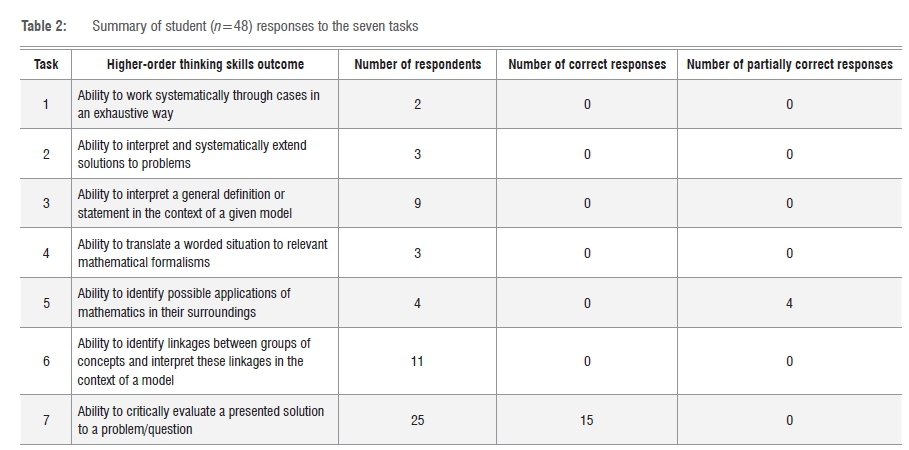Click the respondents value 2 for task 1
Image resolution: width=909 pixels, height=450 pixels.
point(417,104)
